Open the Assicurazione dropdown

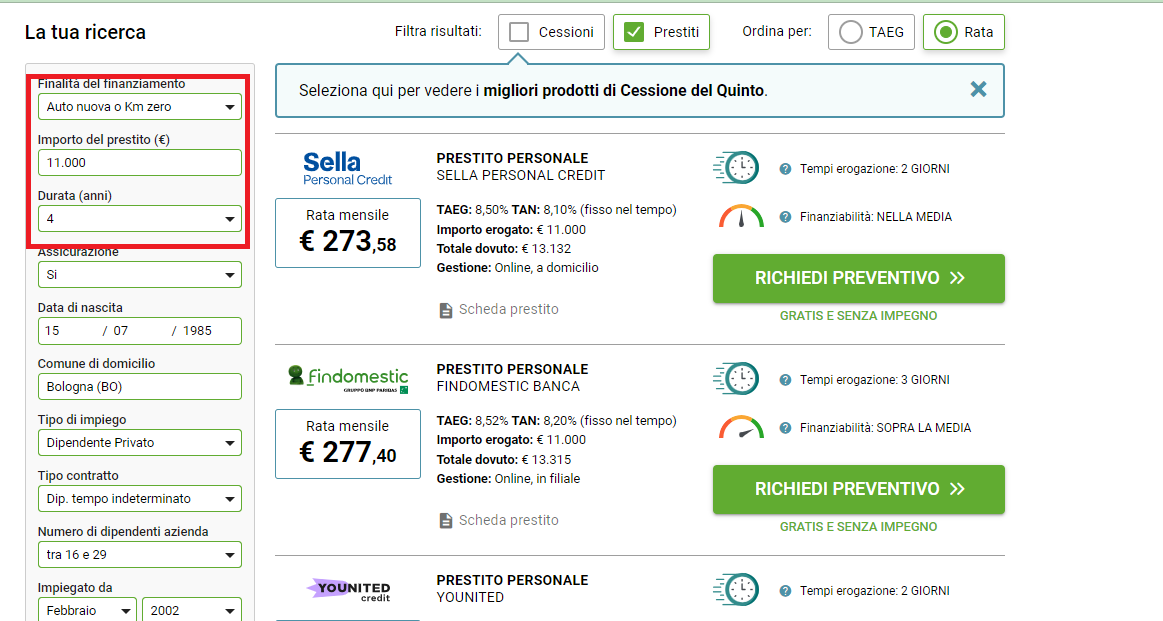click(139, 275)
